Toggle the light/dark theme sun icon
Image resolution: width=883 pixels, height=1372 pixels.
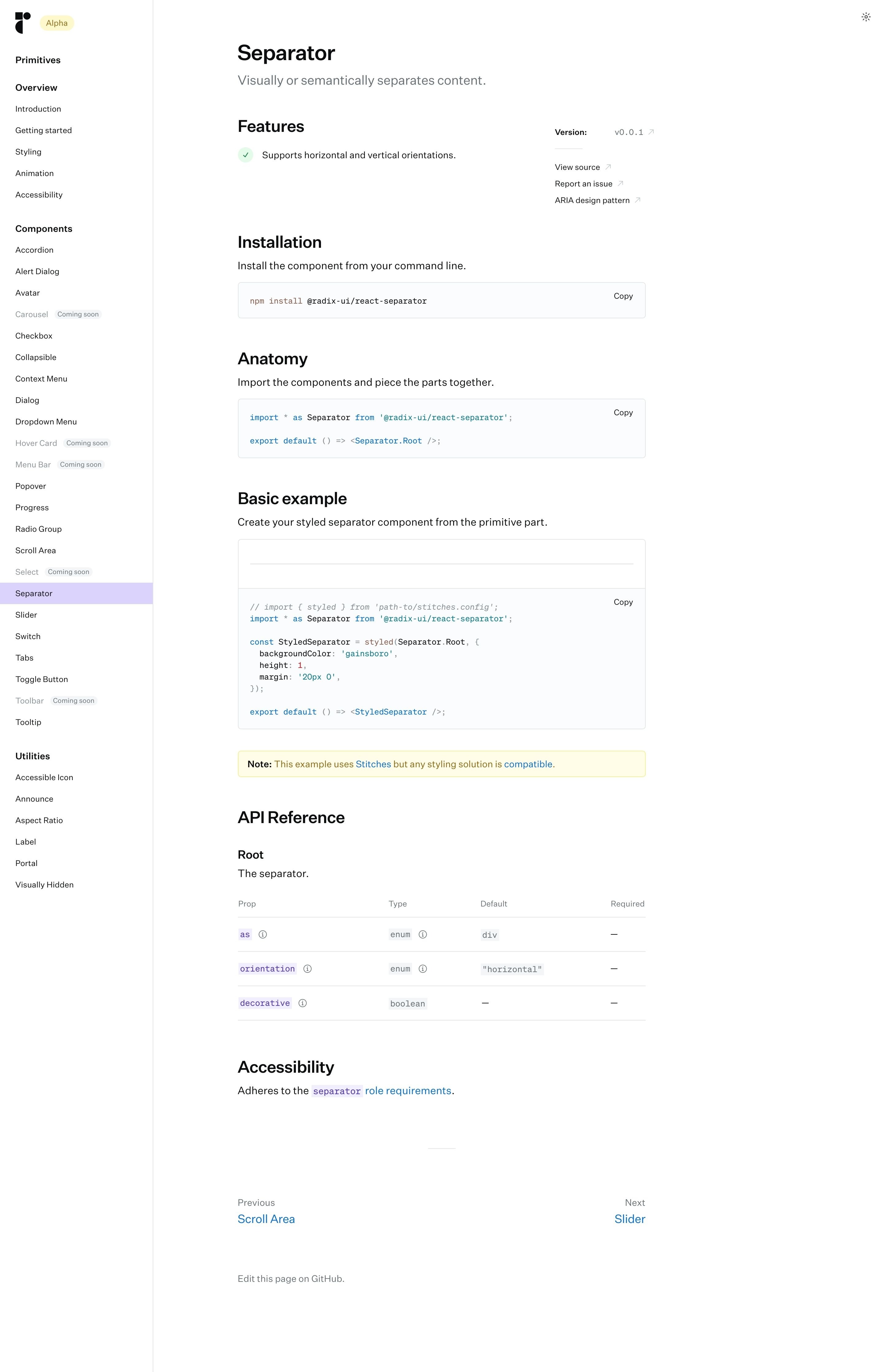point(866,17)
